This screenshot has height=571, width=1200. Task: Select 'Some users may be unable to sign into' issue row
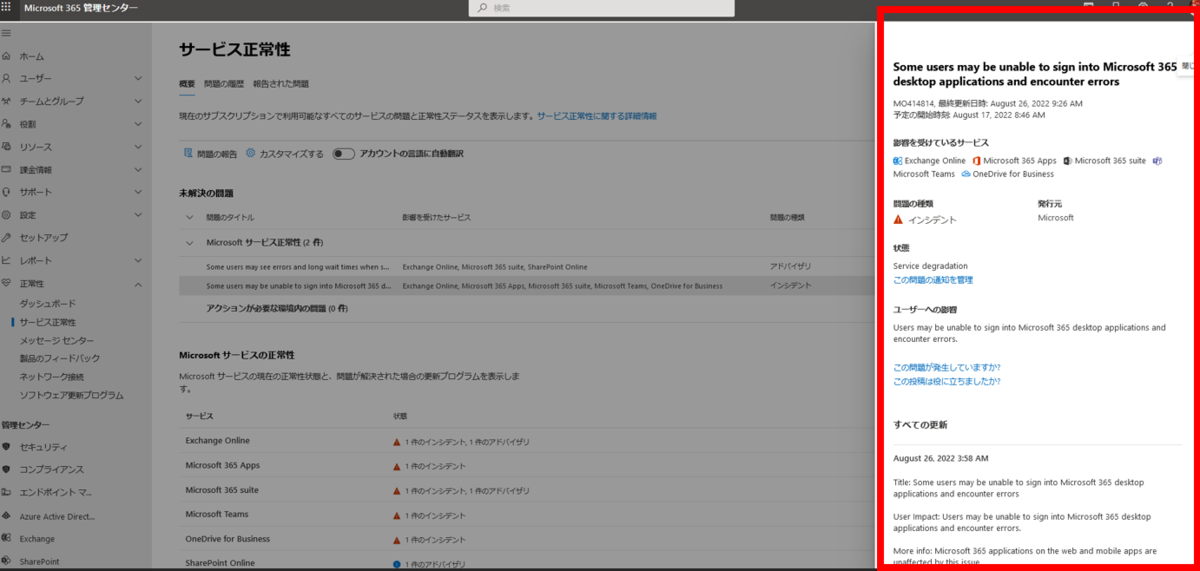point(526,286)
